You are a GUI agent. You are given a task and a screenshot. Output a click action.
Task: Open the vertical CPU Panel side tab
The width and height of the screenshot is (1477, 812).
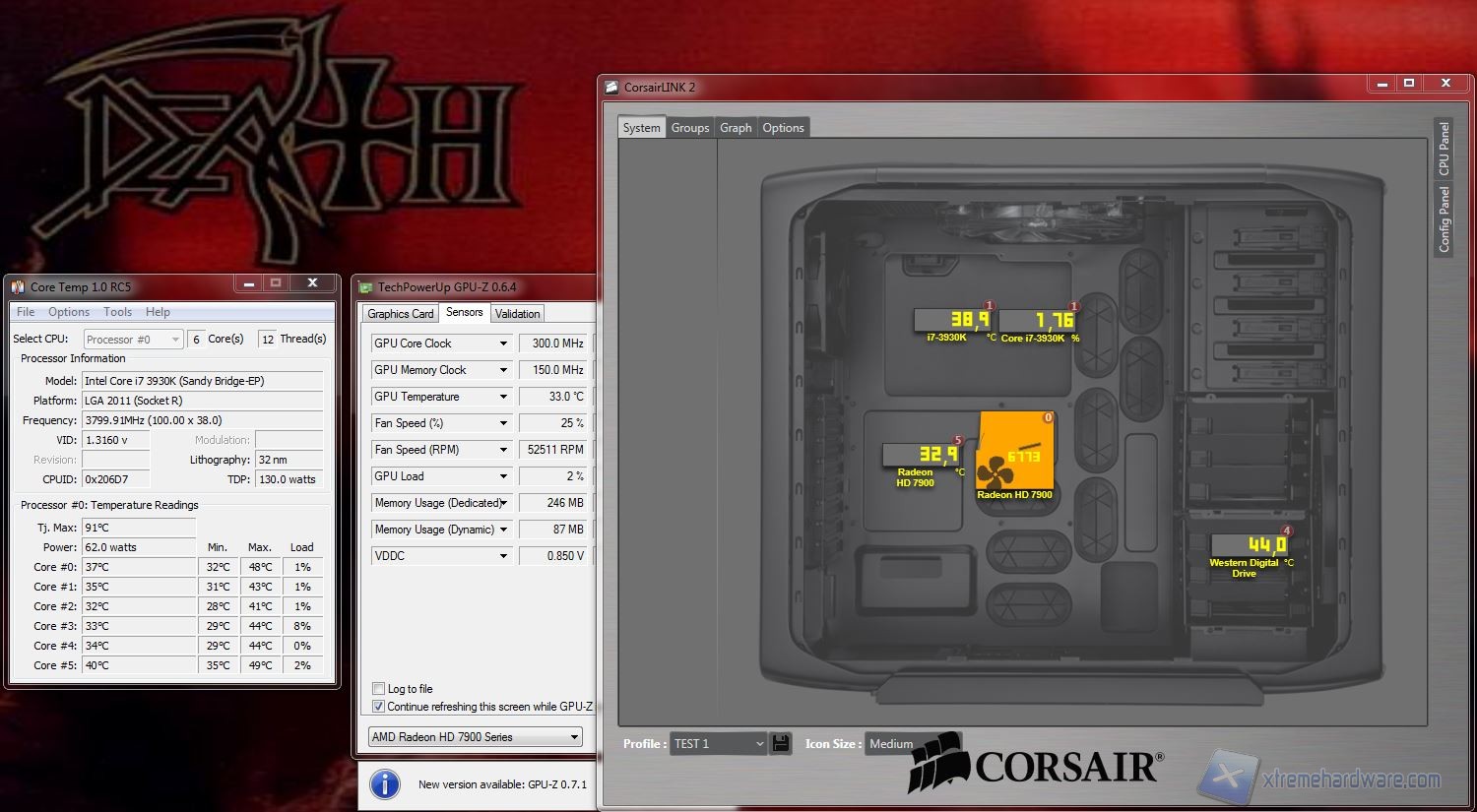click(x=1444, y=149)
